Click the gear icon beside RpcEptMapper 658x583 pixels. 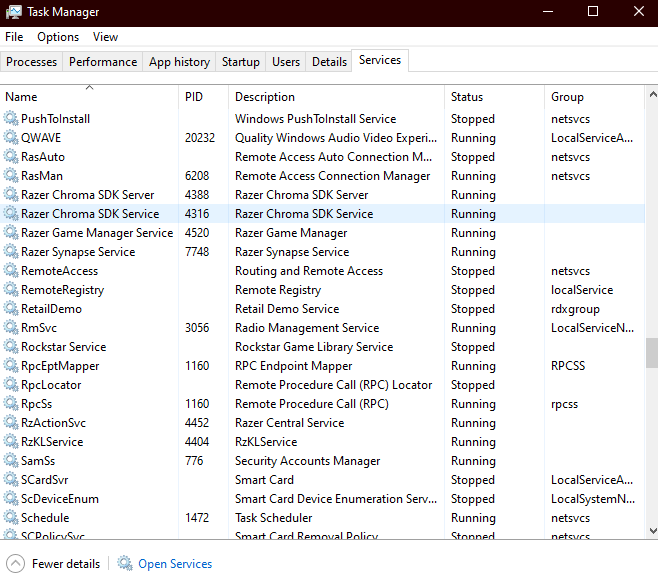click(x=11, y=366)
